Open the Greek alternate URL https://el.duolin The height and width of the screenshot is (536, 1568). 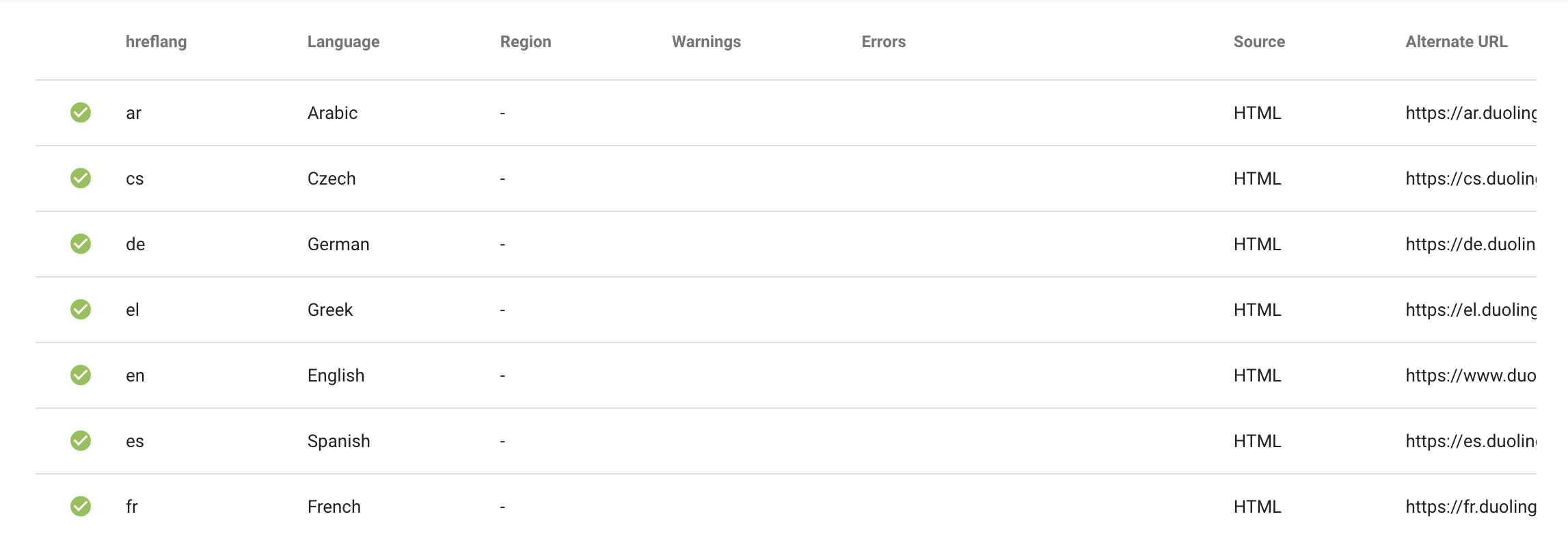(1473, 309)
